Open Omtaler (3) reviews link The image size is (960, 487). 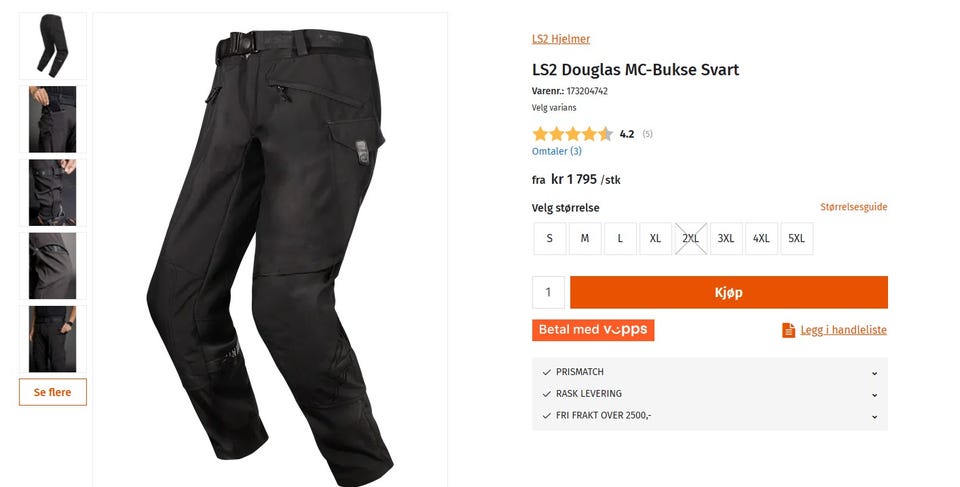[557, 151]
